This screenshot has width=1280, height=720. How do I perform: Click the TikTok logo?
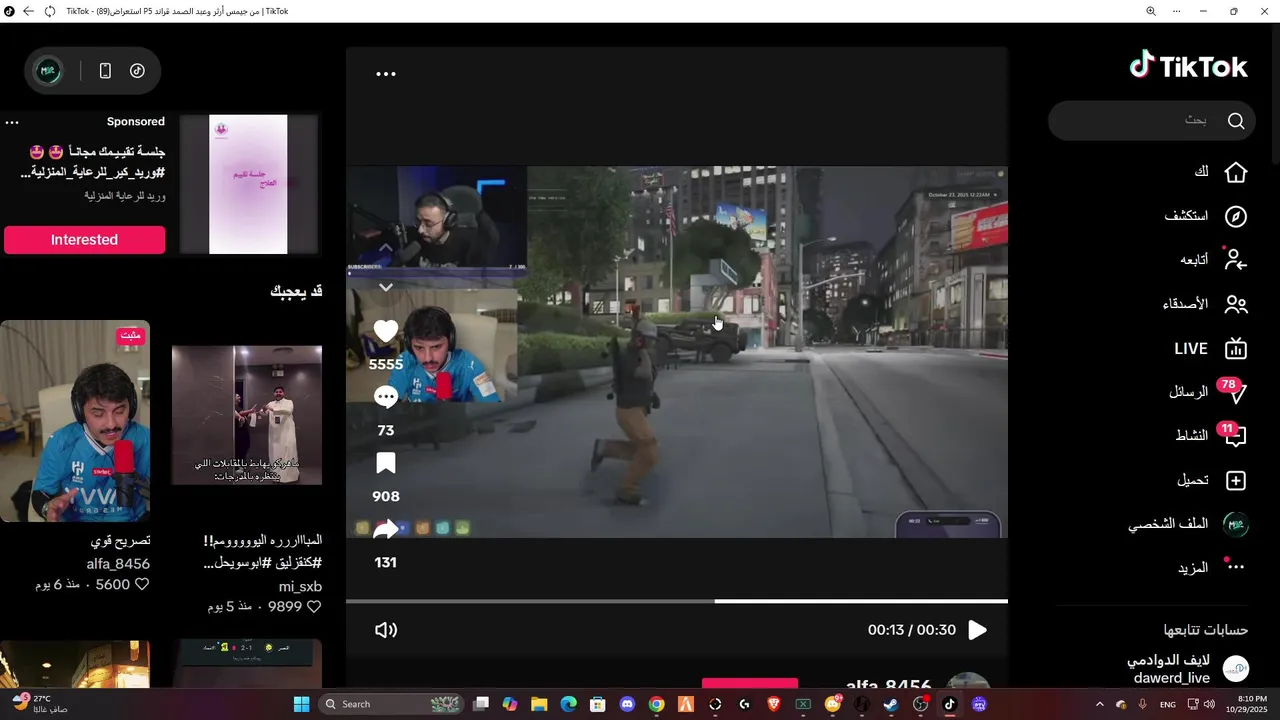[1188, 66]
